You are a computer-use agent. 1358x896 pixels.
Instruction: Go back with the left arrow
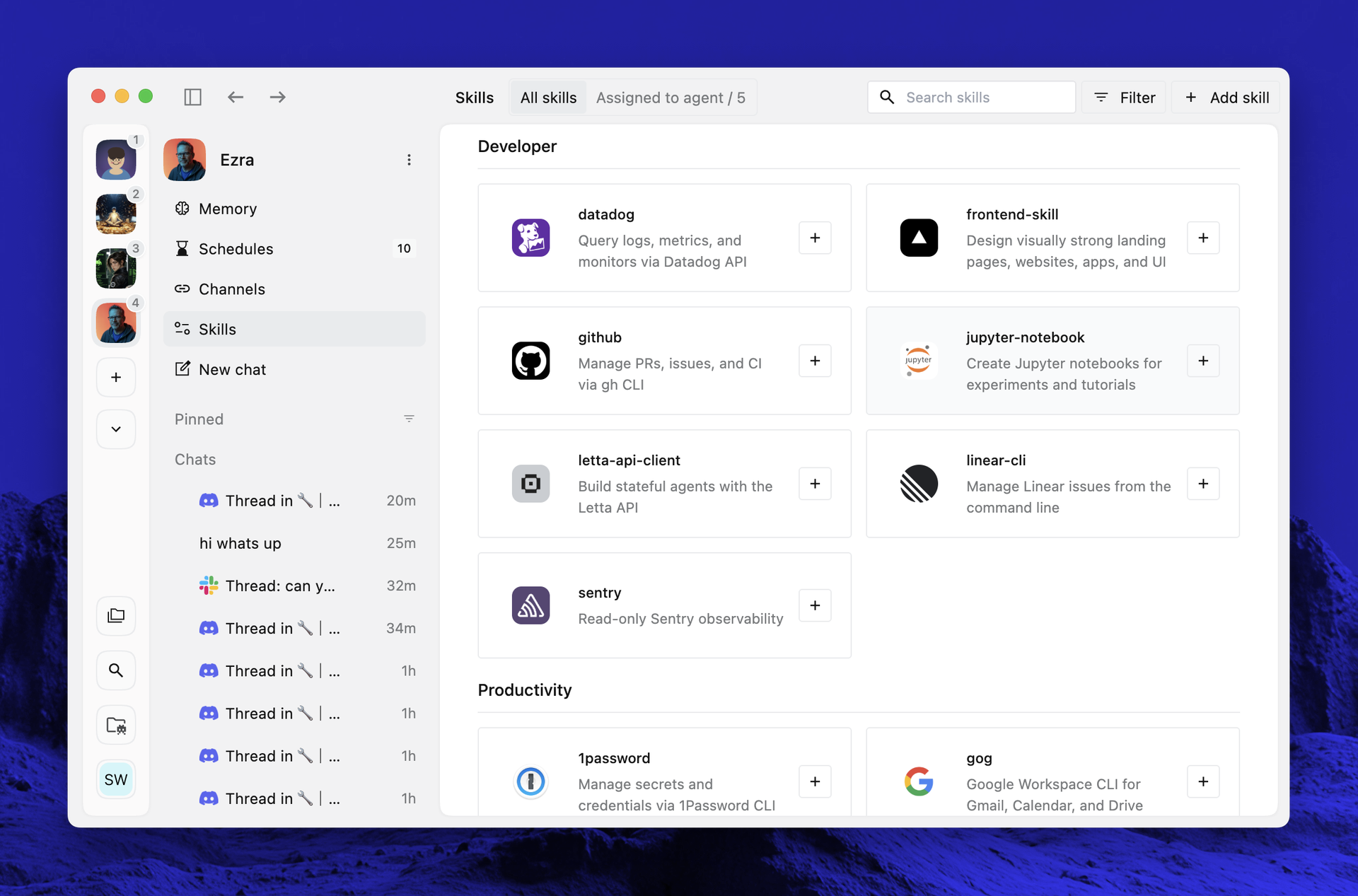tap(236, 97)
